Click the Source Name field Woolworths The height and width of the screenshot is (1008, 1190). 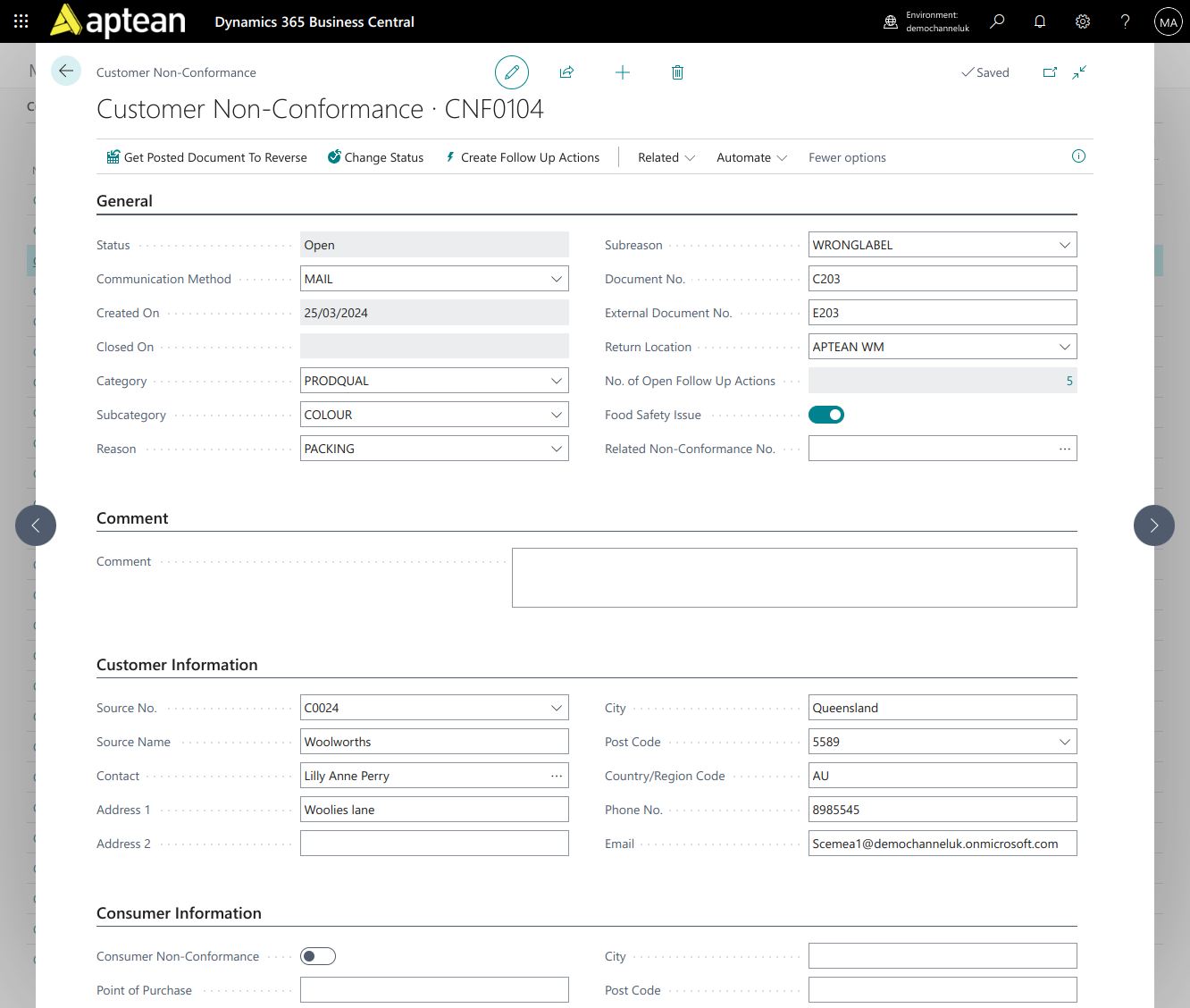[434, 742]
